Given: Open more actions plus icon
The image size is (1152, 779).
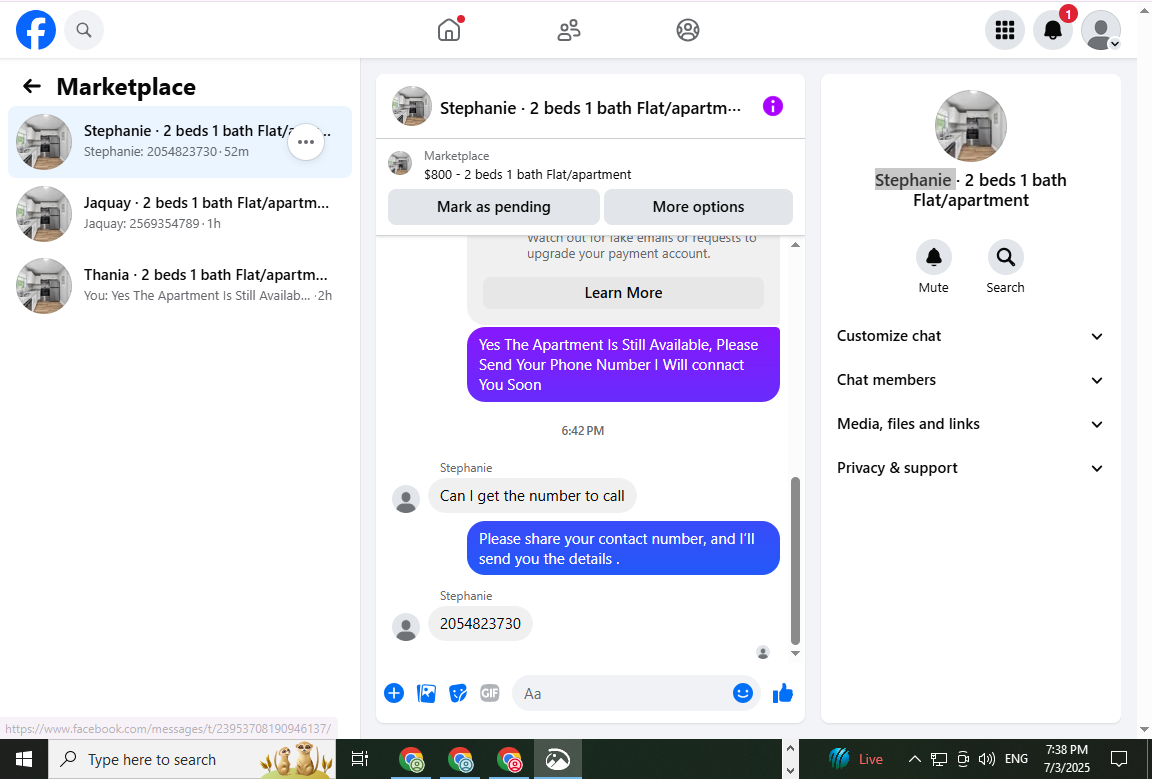Looking at the screenshot, I should pyautogui.click(x=394, y=693).
